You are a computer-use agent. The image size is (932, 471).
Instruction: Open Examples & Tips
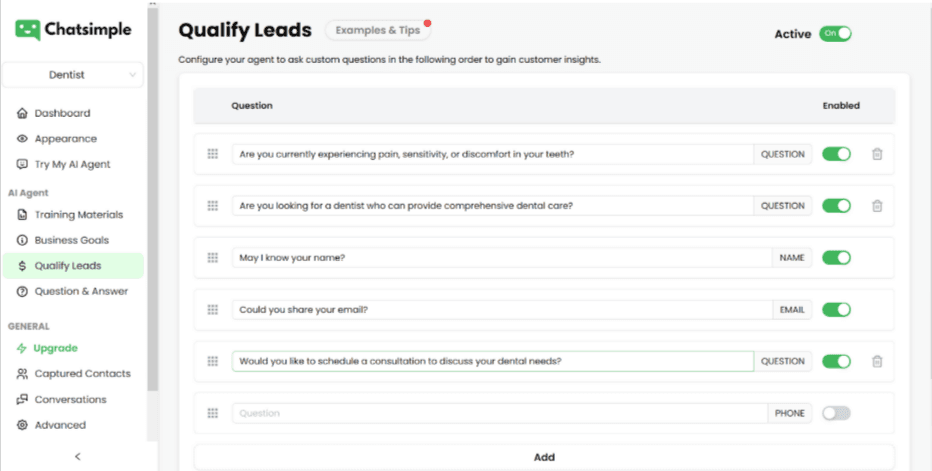click(376, 31)
